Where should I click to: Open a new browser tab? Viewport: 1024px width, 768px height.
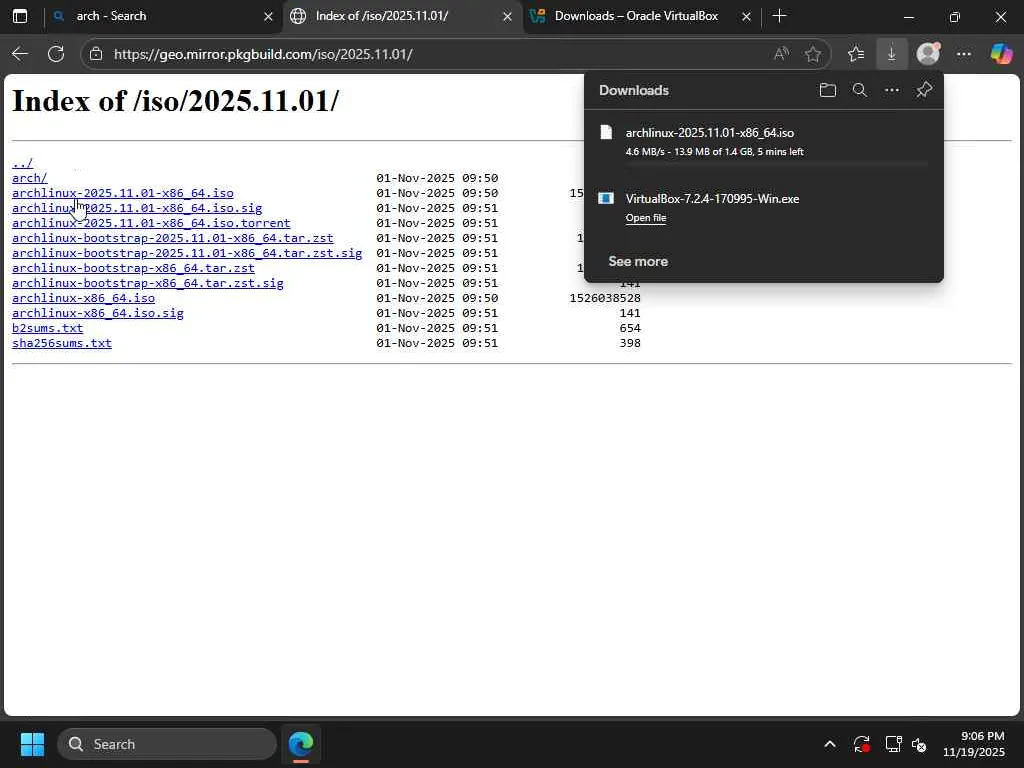[779, 16]
